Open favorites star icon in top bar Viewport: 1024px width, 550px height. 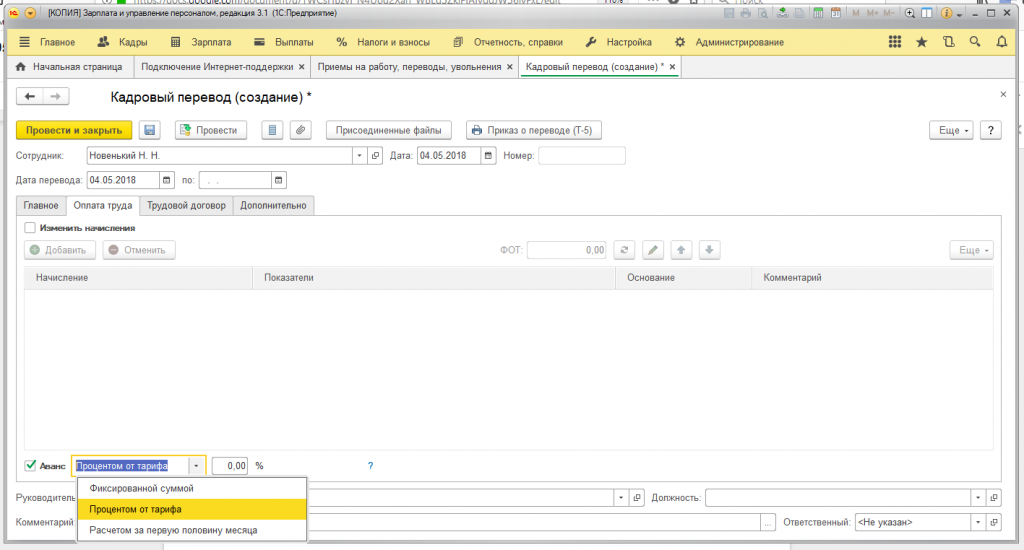coord(921,42)
